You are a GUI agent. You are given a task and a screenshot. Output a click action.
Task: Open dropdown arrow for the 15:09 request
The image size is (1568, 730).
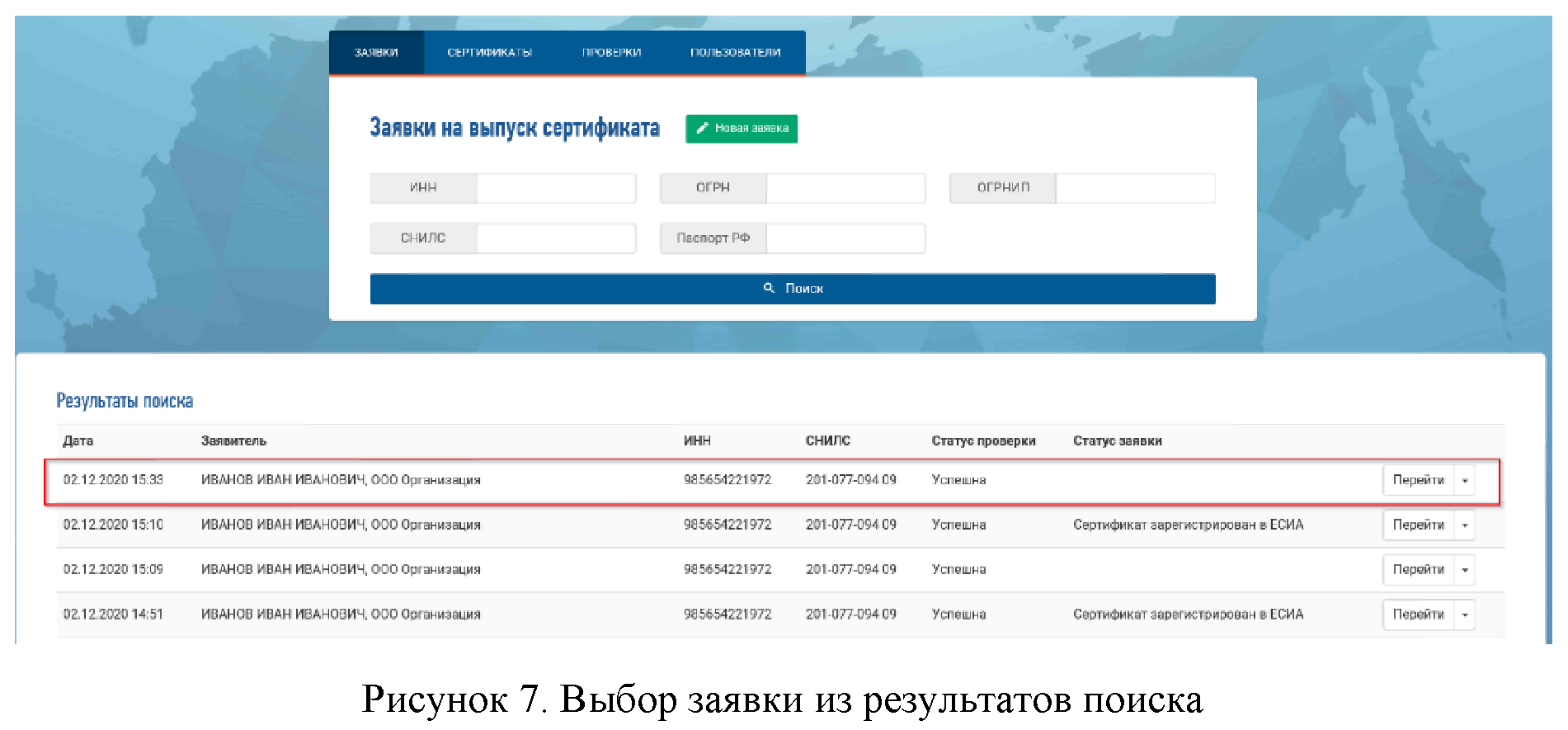[x=1465, y=570]
